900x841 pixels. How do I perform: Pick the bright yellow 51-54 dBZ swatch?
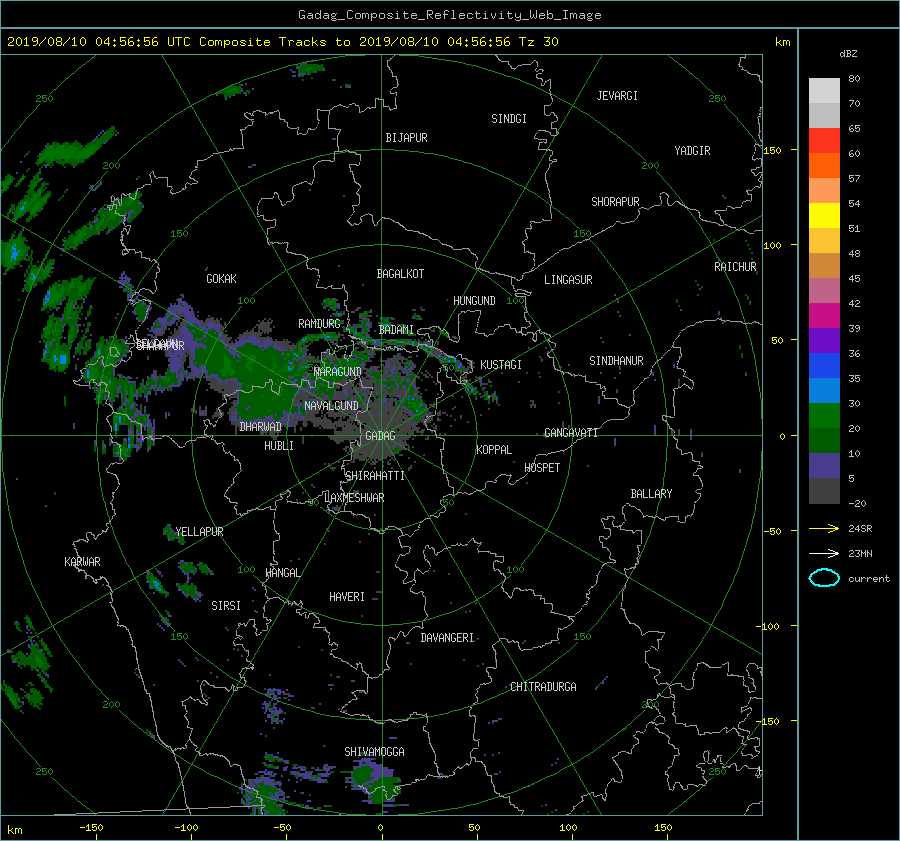click(824, 215)
